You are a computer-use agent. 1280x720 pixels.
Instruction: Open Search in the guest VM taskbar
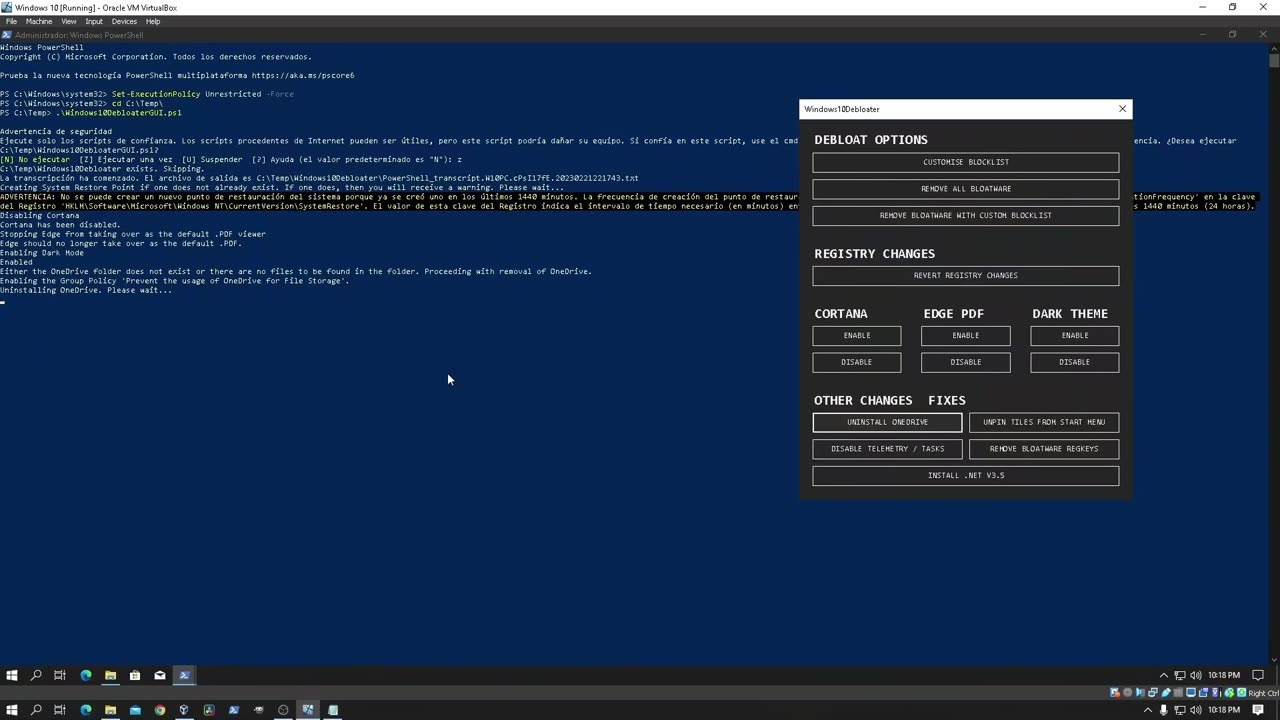[36, 675]
